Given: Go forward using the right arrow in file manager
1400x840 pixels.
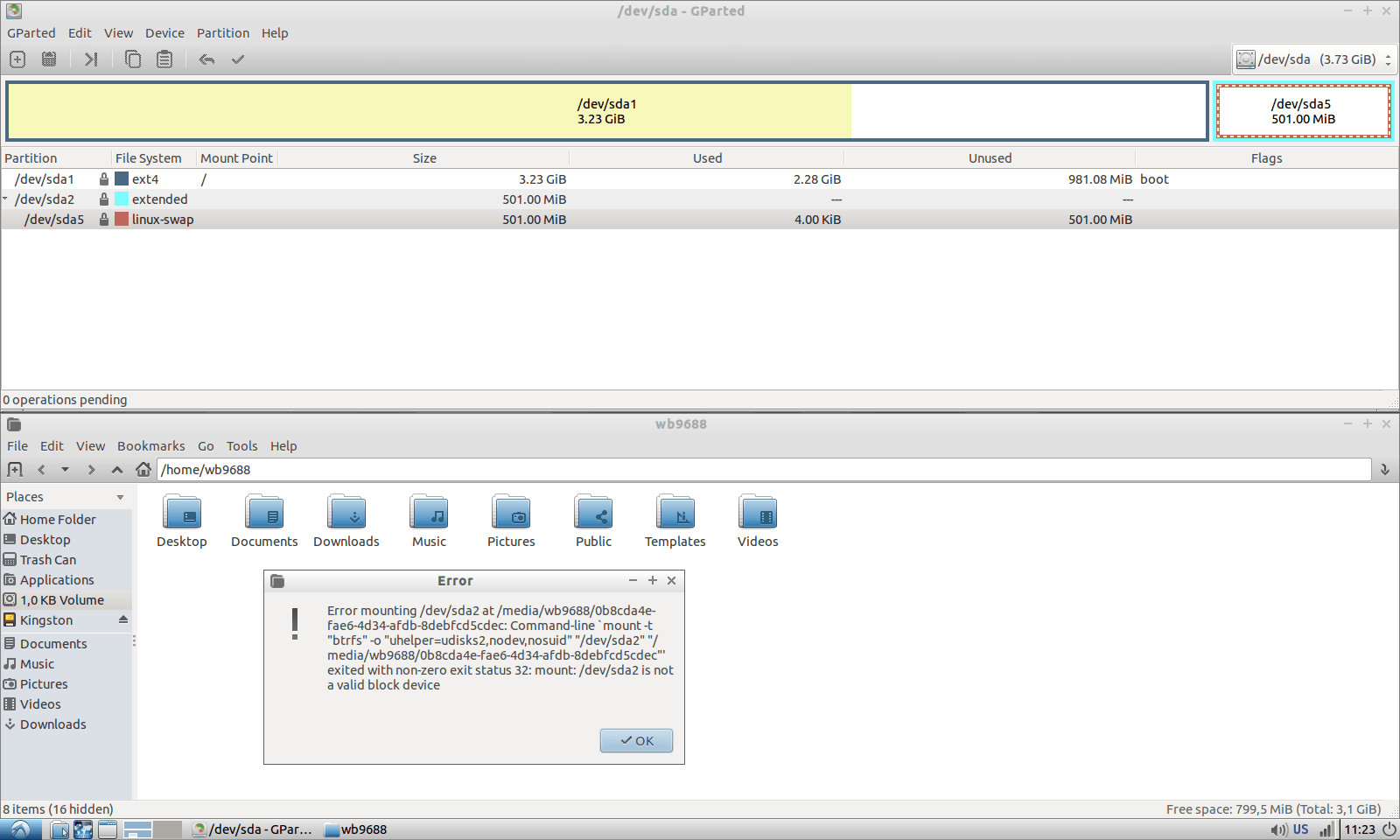Looking at the screenshot, I should point(91,470).
